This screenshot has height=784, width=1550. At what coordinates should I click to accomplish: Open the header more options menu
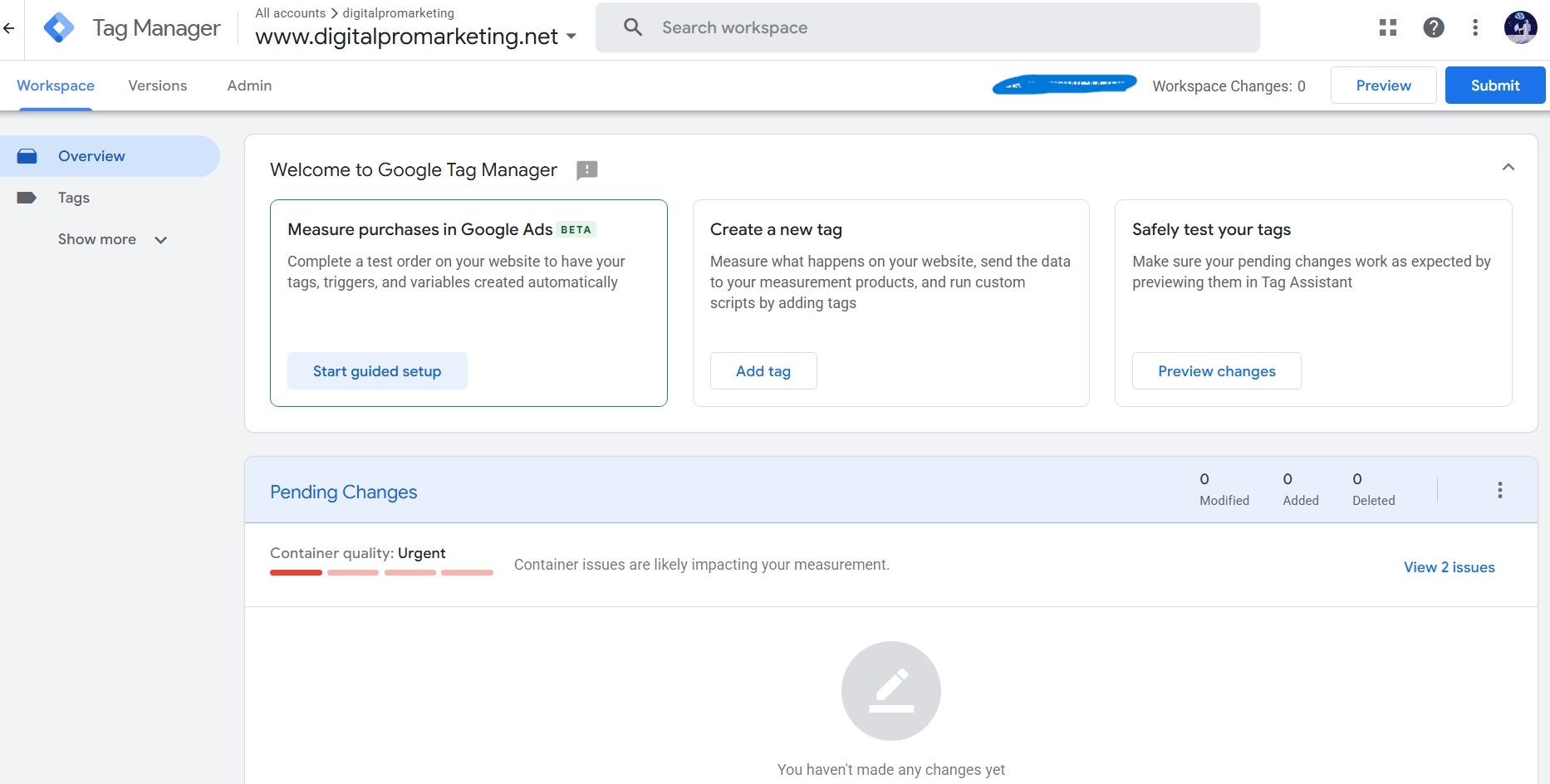pos(1475,27)
